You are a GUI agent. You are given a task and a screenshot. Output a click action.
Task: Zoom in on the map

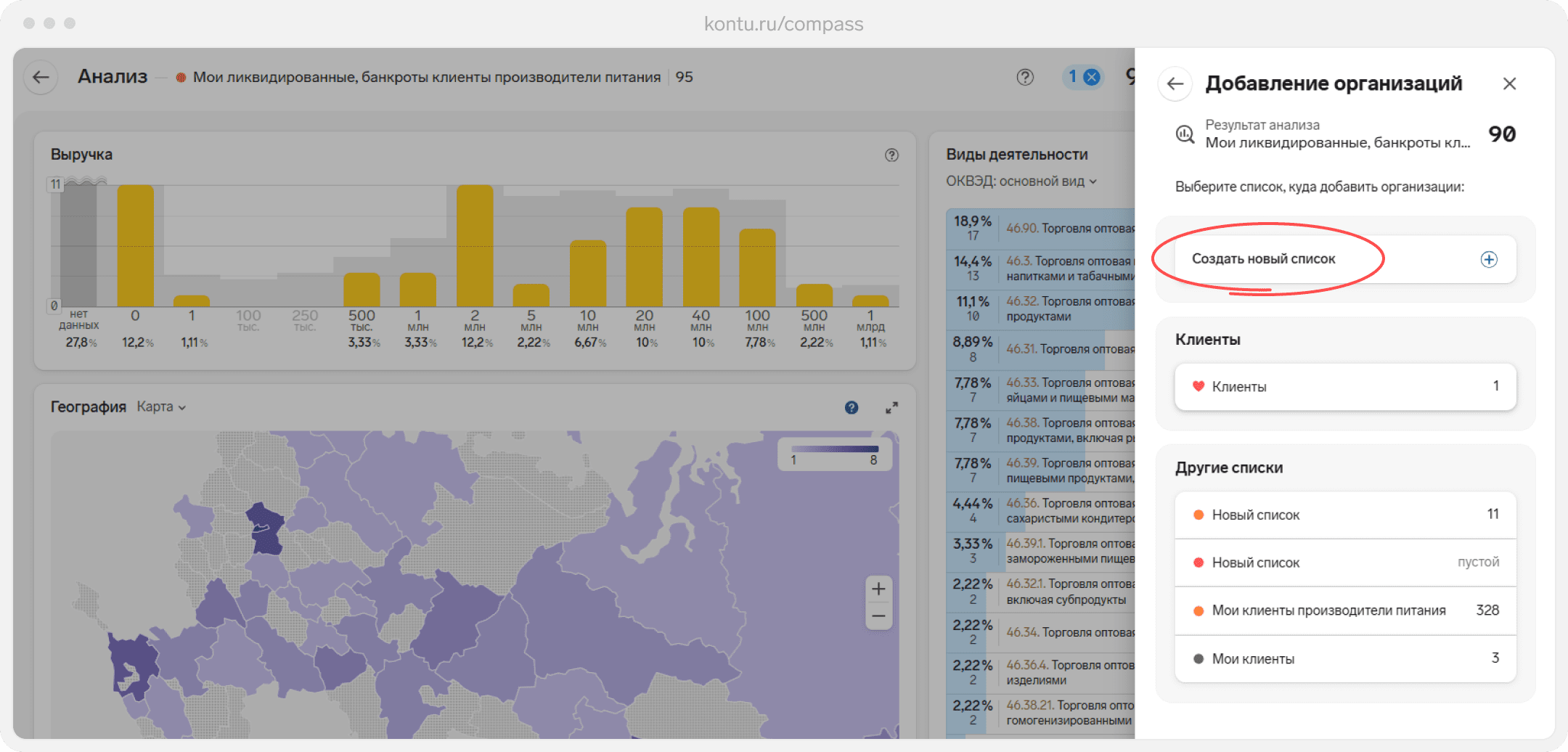[878, 589]
